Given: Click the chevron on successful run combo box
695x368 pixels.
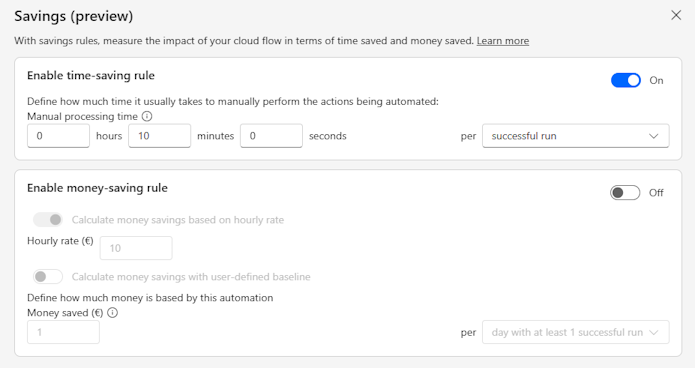Looking at the screenshot, I should [x=654, y=136].
